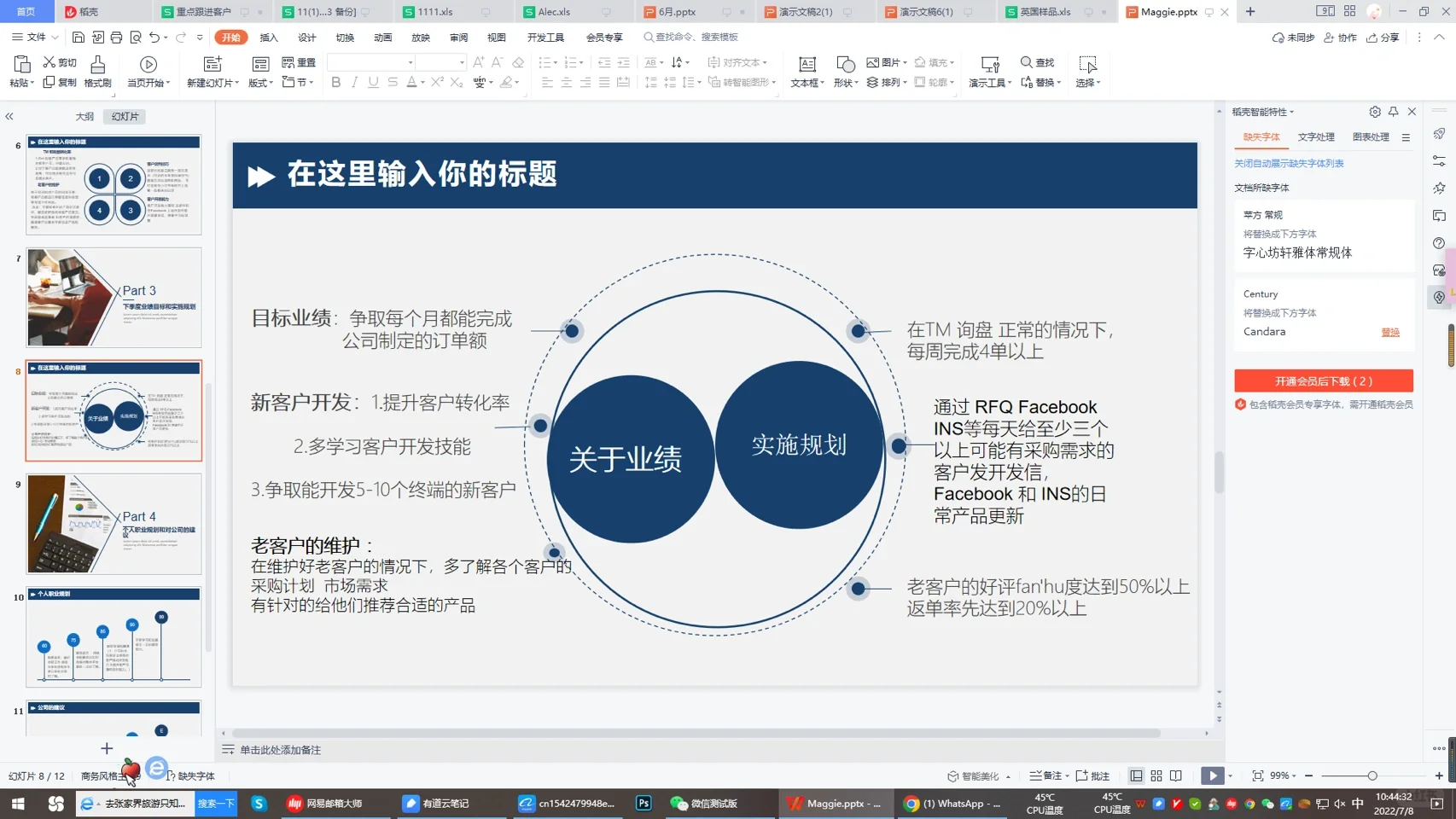Open Photoshop from the taskbar
The width and height of the screenshot is (1456, 819).
644,803
